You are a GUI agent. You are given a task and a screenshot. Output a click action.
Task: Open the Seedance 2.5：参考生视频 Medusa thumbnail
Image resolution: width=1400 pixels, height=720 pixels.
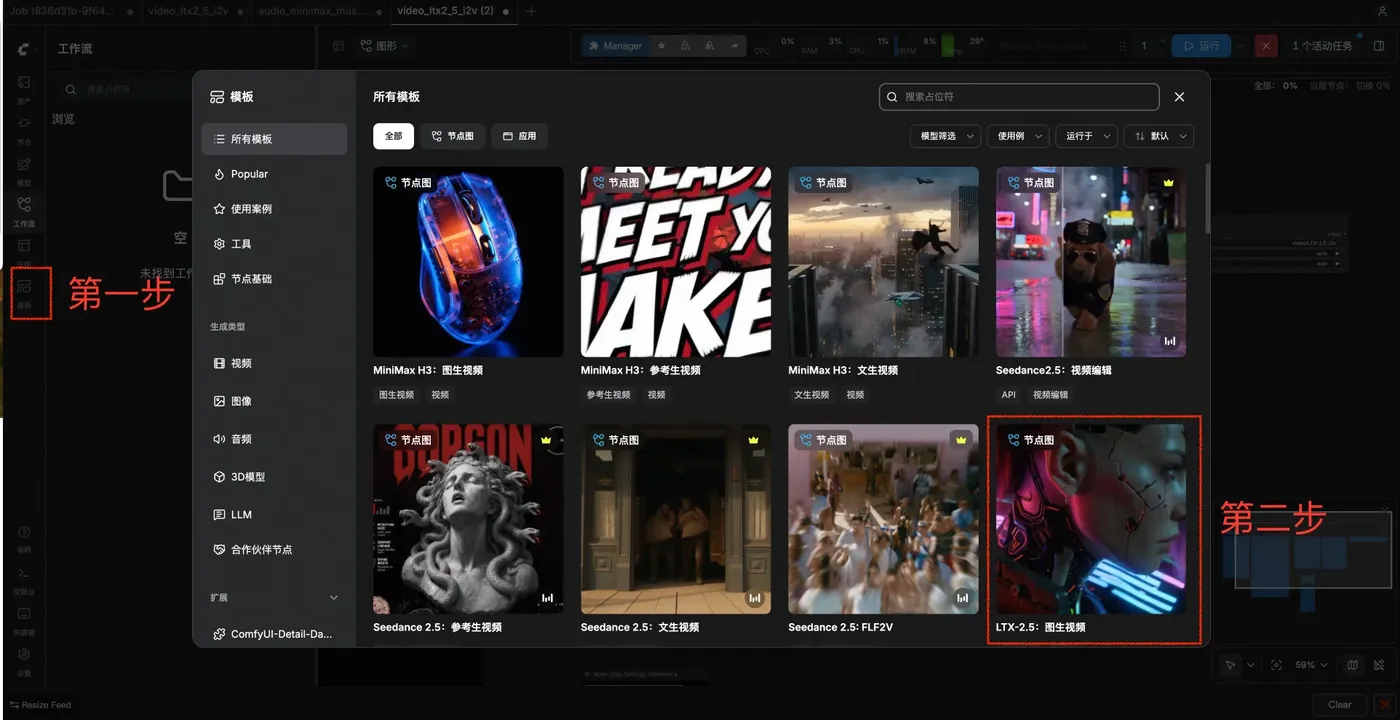click(x=468, y=519)
